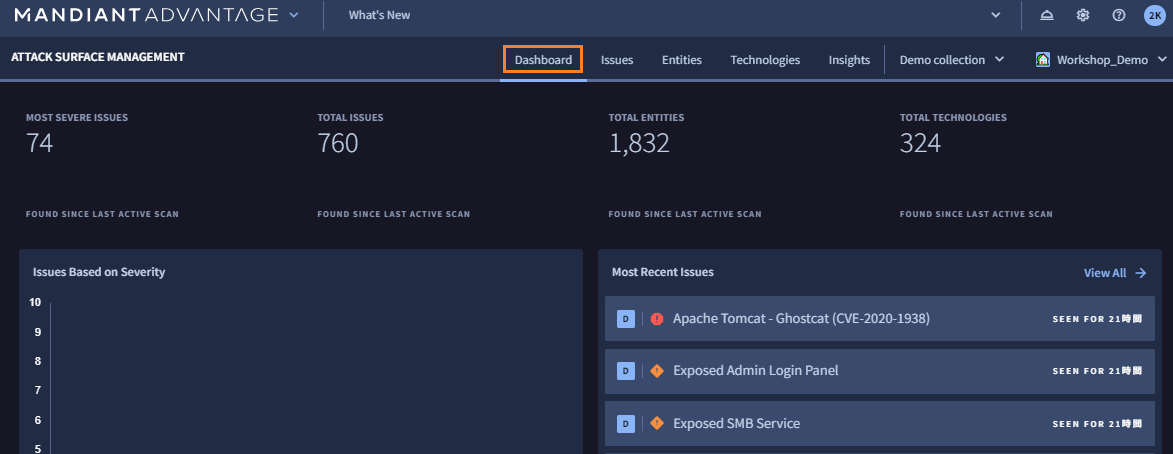Click red critical icon on Apache Tomcat issue
This screenshot has height=454, width=1173.
click(657, 319)
